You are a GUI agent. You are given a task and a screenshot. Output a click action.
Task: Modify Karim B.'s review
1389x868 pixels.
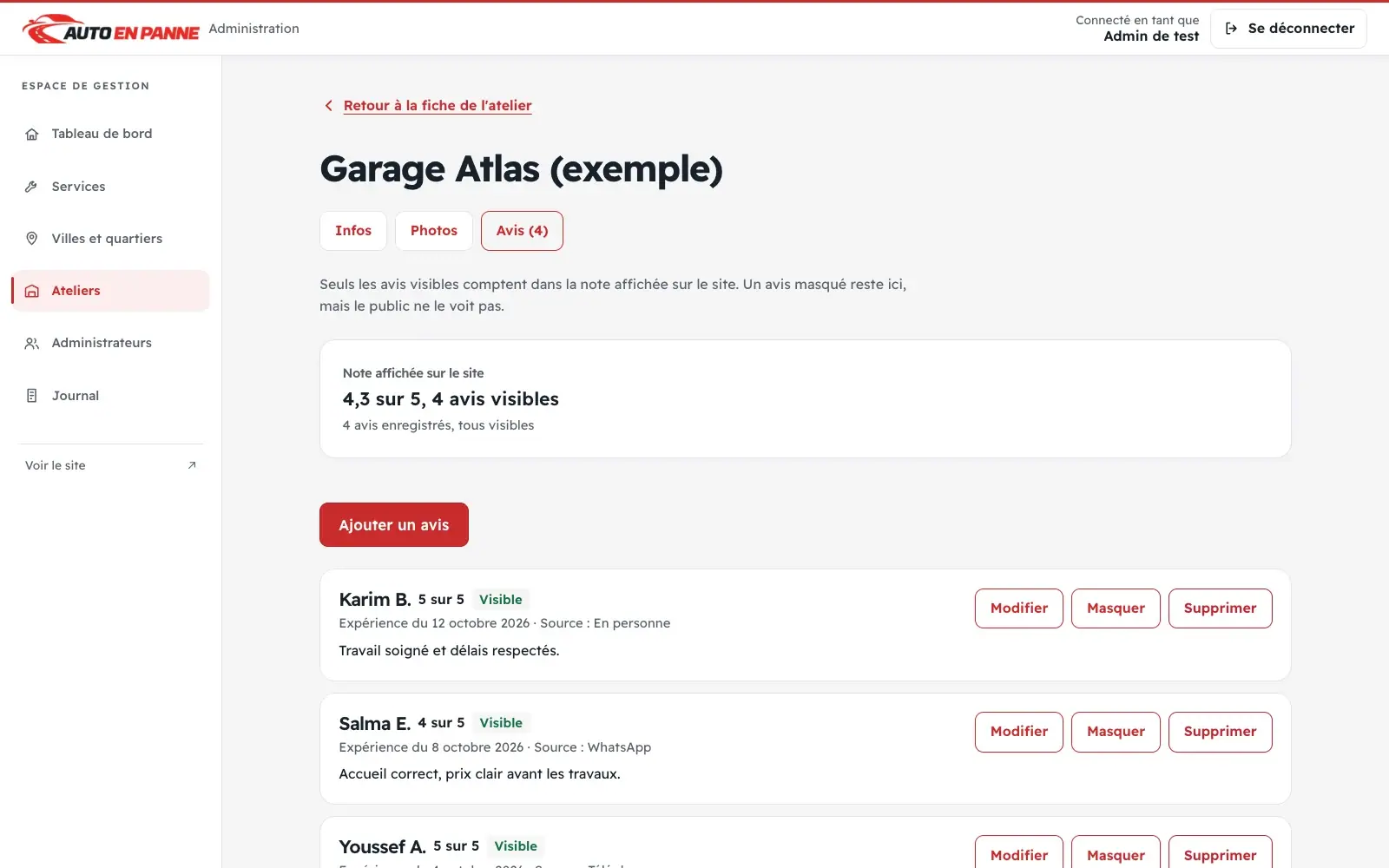pos(1019,608)
